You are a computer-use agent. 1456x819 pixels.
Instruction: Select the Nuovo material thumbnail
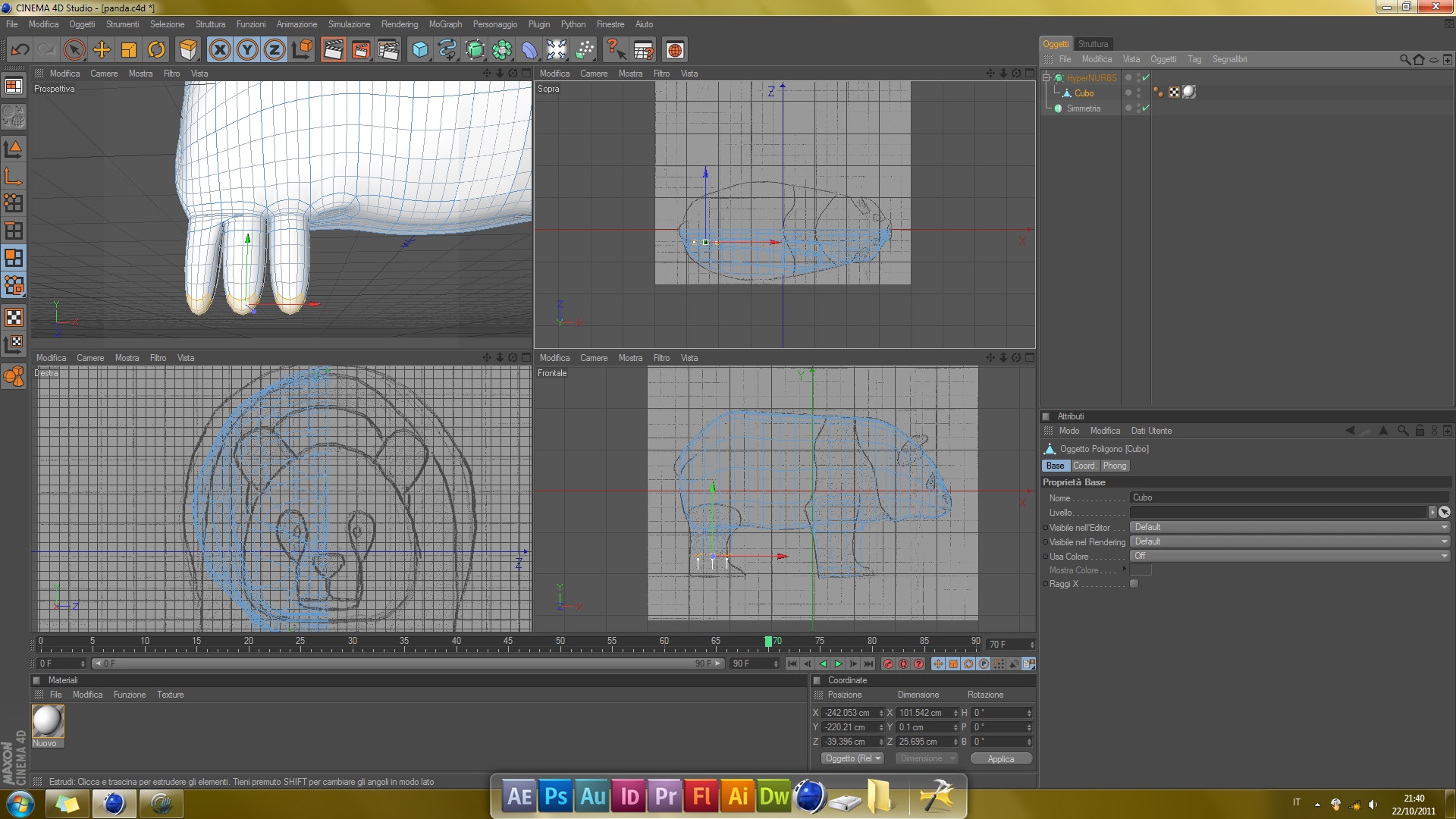(48, 721)
